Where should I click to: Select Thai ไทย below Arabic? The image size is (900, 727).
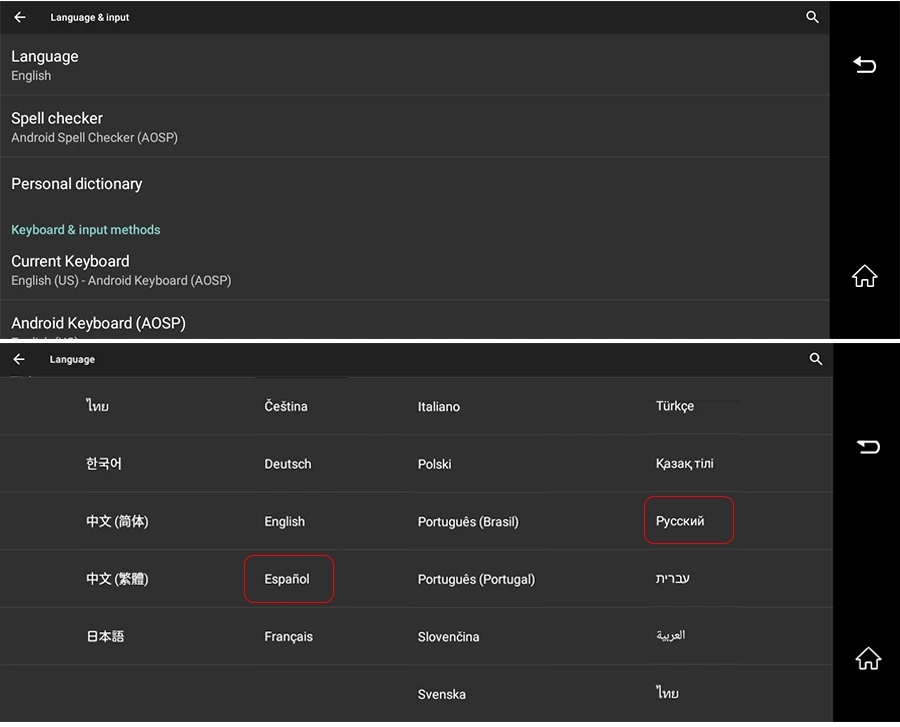(x=668, y=693)
